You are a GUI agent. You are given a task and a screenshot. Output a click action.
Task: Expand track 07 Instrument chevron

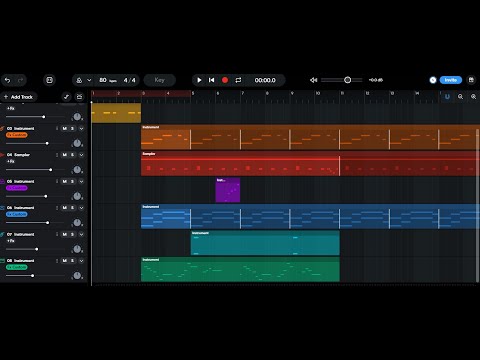pos(81,234)
